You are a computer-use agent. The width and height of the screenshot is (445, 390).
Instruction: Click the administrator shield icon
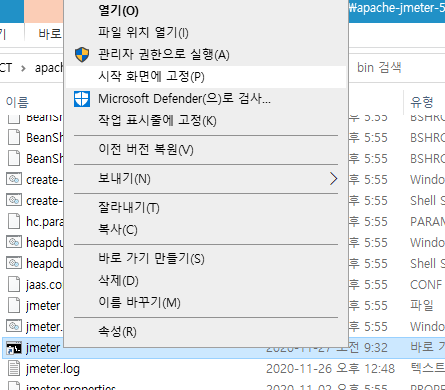click(x=82, y=55)
